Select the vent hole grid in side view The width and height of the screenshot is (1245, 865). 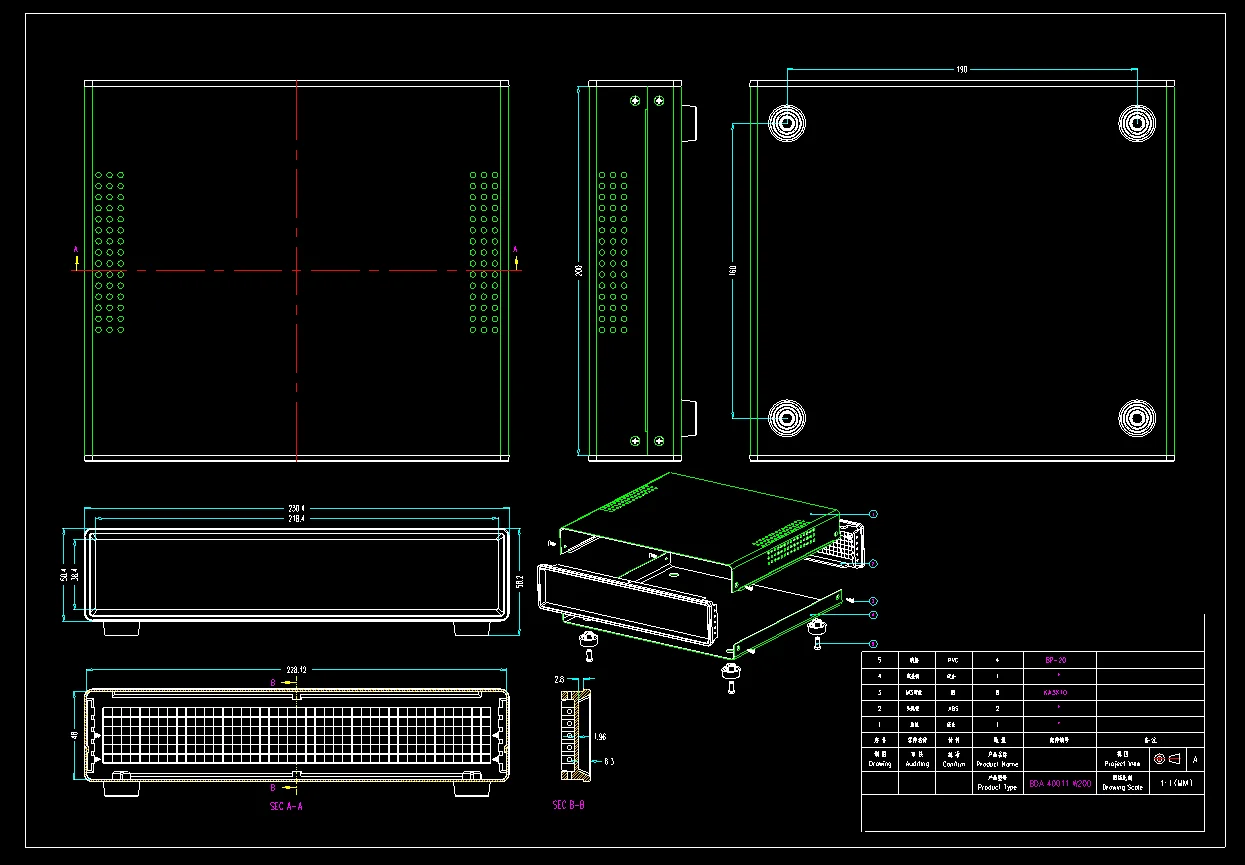[x=614, y=252]
